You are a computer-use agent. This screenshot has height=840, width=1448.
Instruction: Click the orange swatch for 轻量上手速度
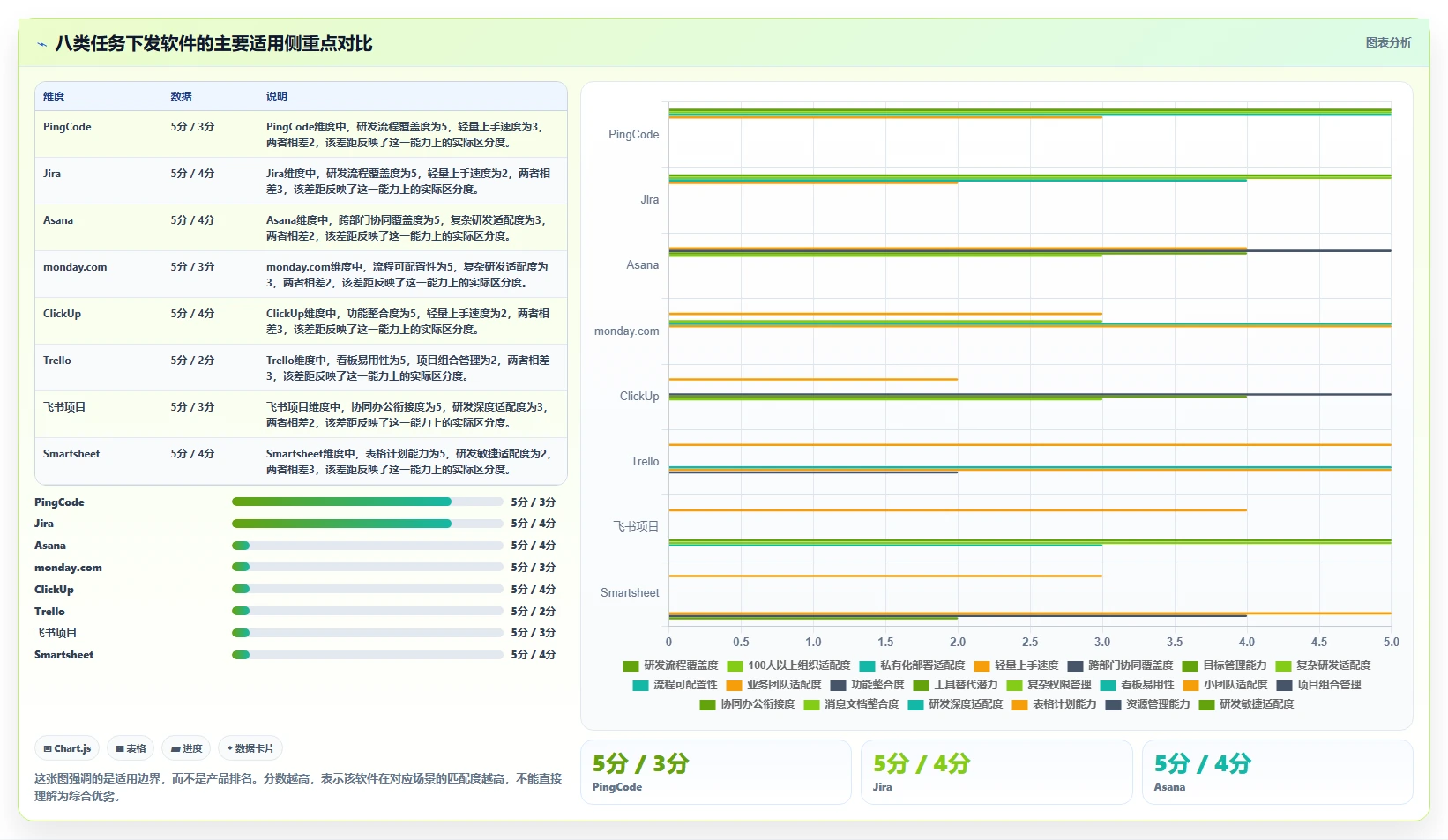[982, 665]
